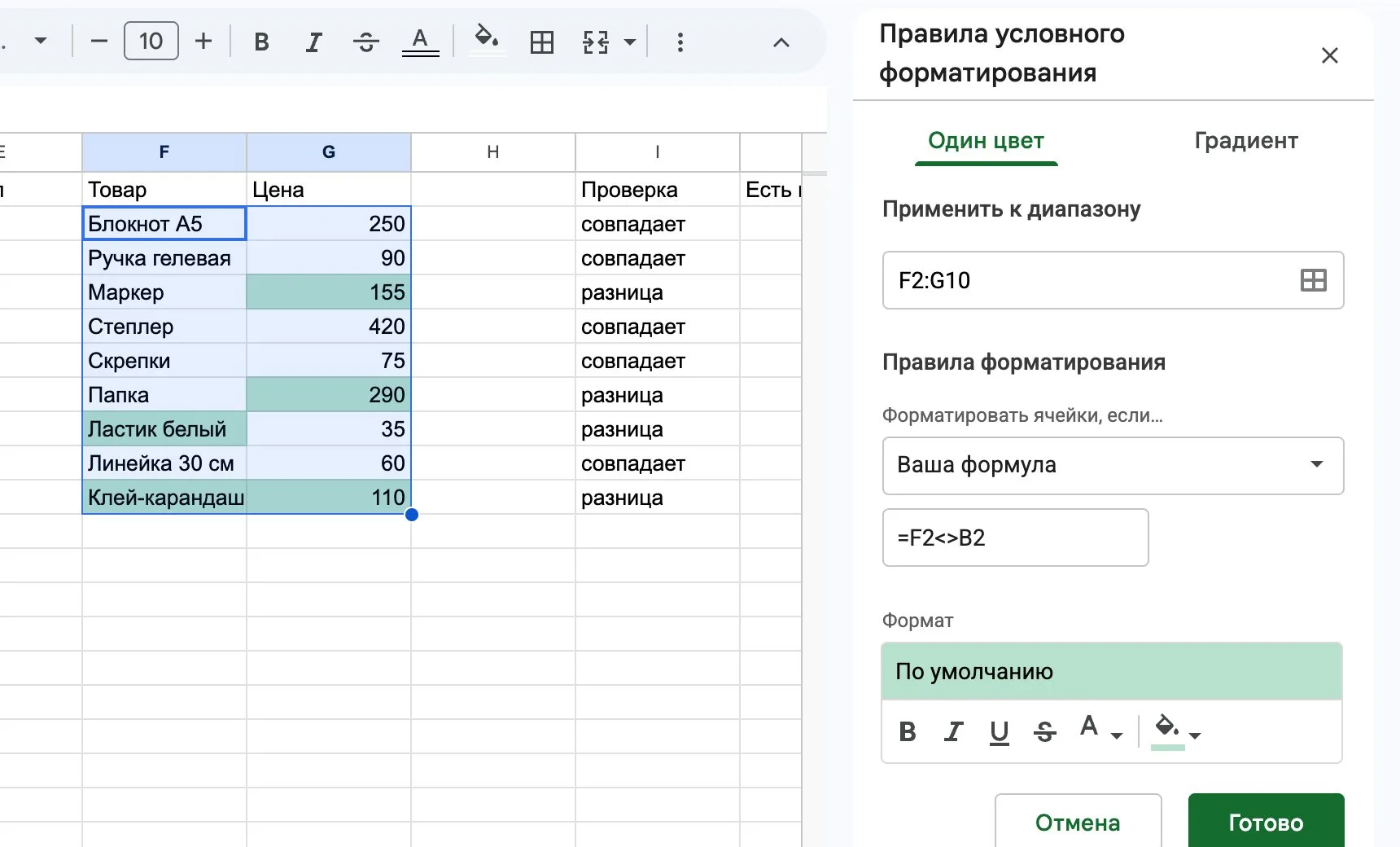
Task: Select the cell Клей-карандаш
Action: (164, 498)
